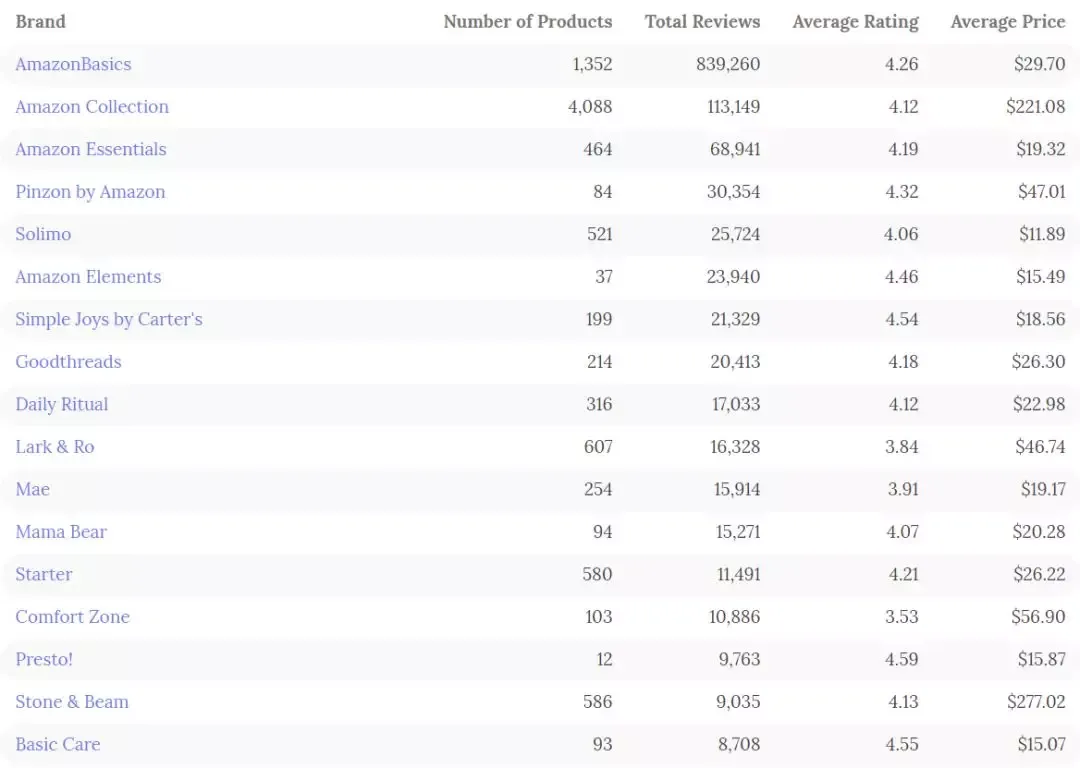Select the 8,708 total reviews cell
The image size is (1080, 768).
(x=739, y=745)
